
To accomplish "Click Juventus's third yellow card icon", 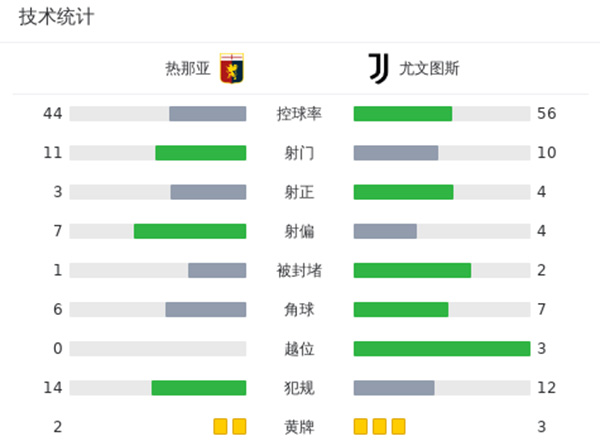I will (x=398, y=427).
